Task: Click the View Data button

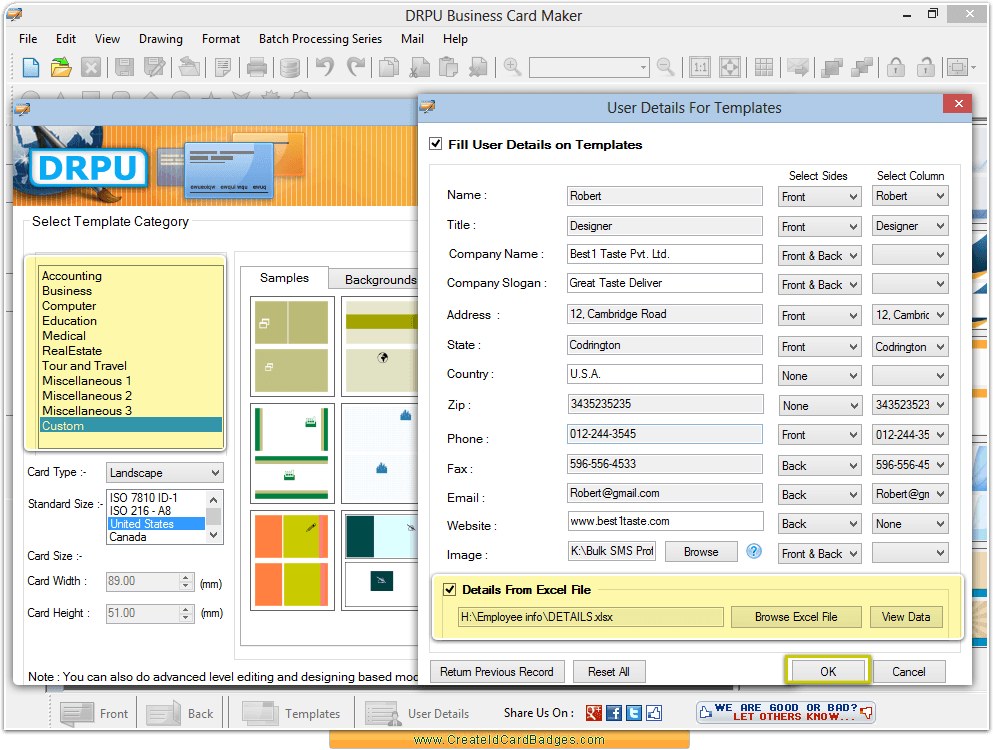Action: pos(906,616)
